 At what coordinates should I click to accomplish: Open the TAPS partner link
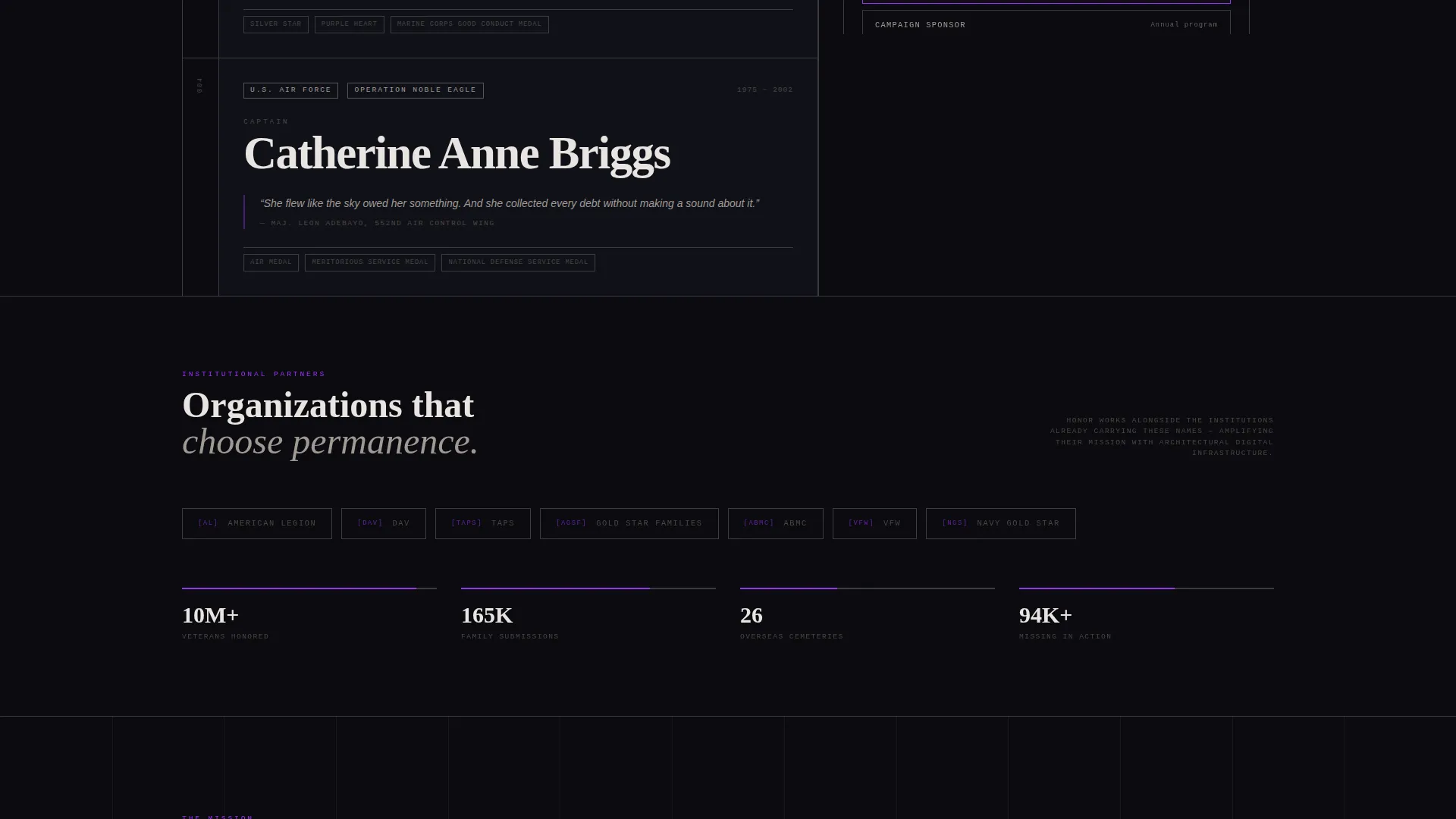pos(483,523)
